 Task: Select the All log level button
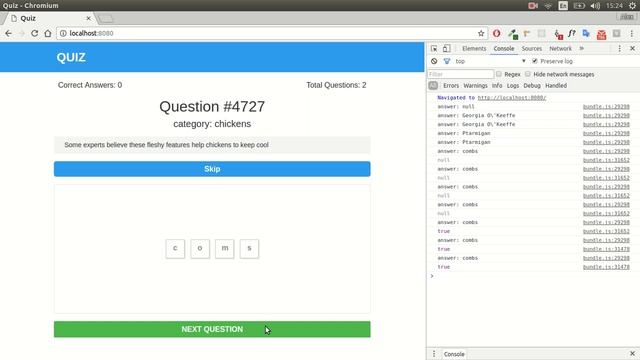(433, 86)
